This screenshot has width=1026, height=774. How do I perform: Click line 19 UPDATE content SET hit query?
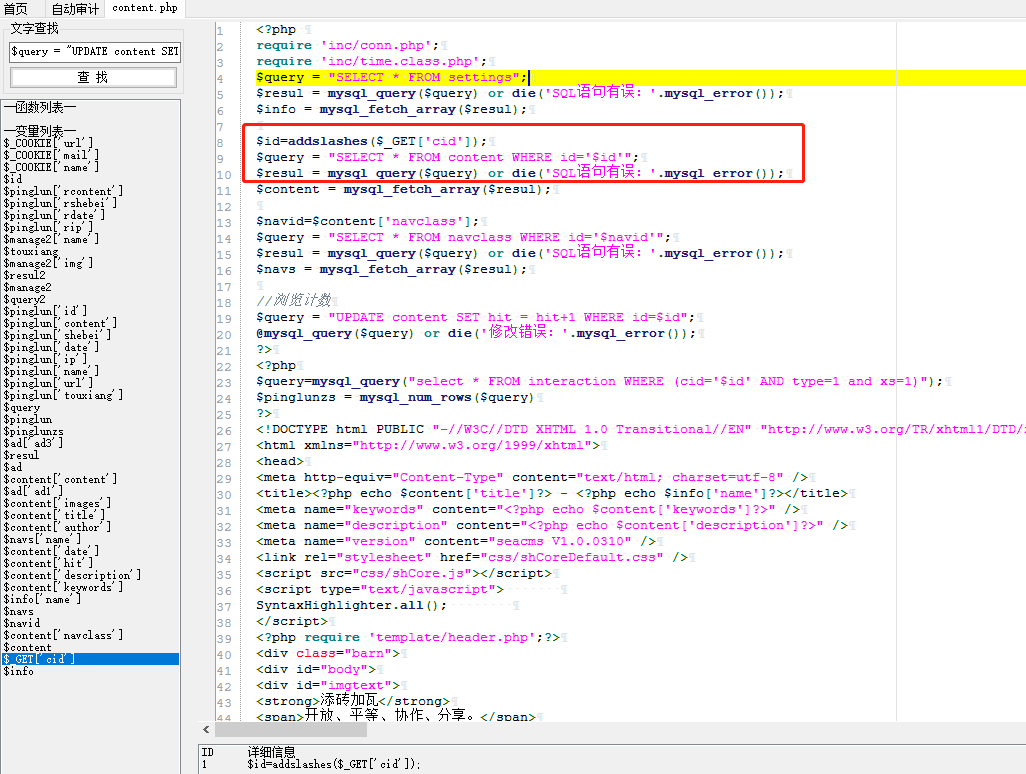[x=475, y=317]
